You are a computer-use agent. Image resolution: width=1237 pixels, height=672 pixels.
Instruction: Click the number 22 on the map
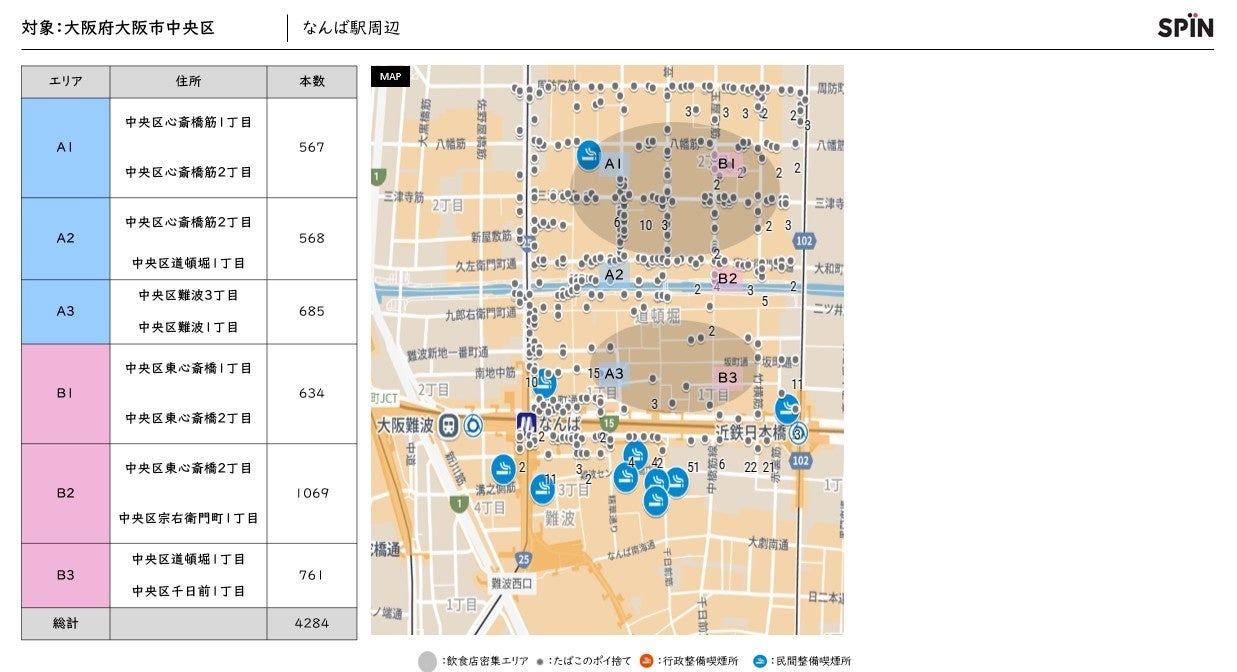(x=750, y=467)
